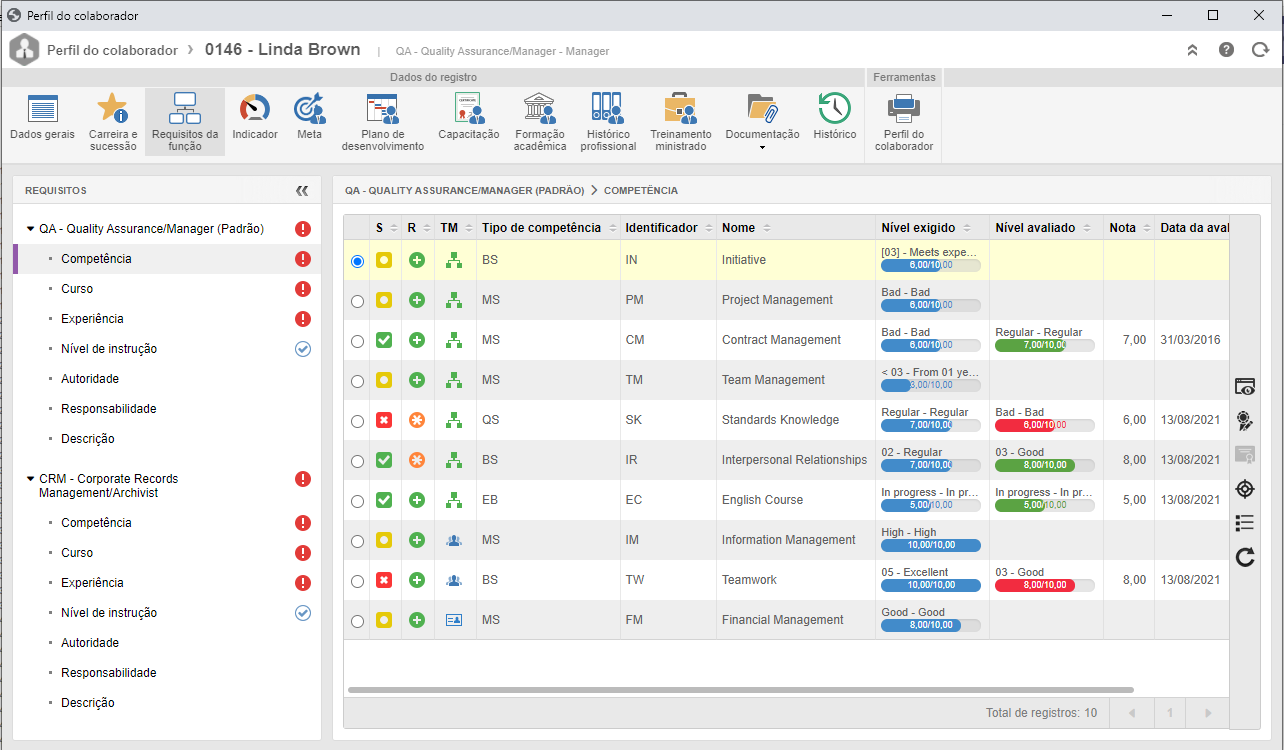
Task: Click Information Management required level bar
Action: 930,546
